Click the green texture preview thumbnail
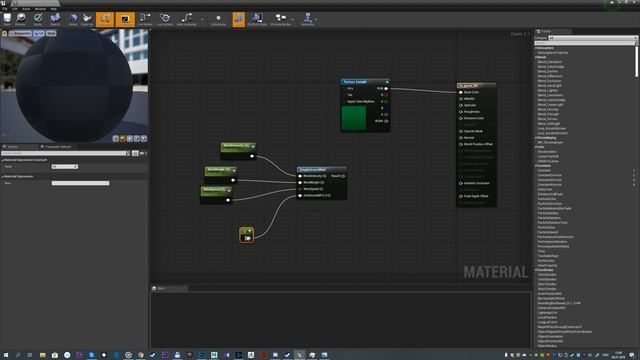The width and height of the screenshot is (640, 360). [x=353, y=118]
